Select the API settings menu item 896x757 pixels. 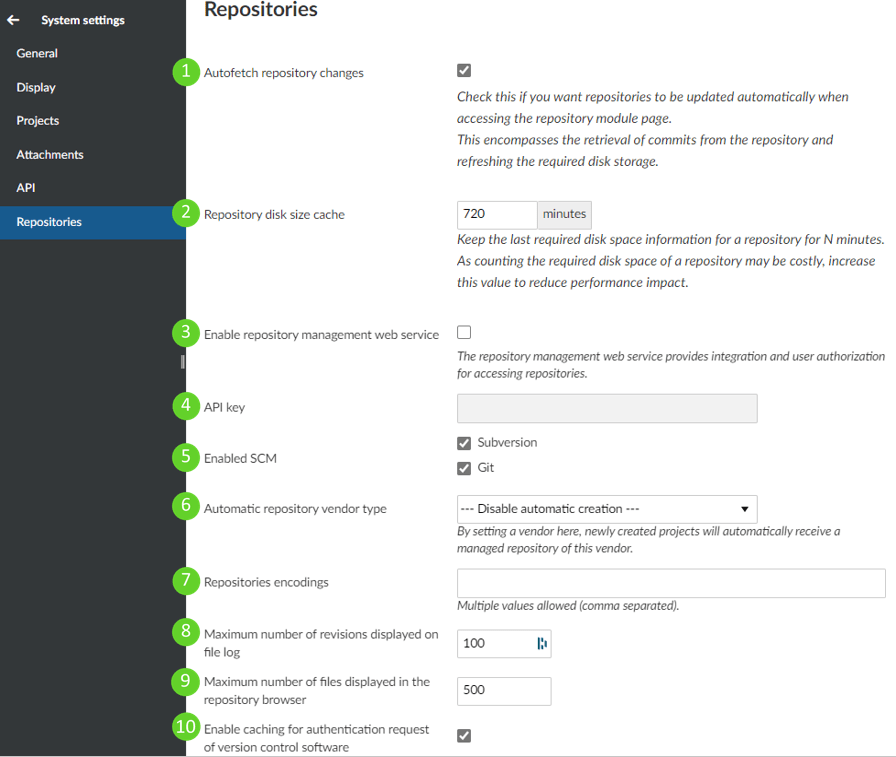(x=26, y=188)
